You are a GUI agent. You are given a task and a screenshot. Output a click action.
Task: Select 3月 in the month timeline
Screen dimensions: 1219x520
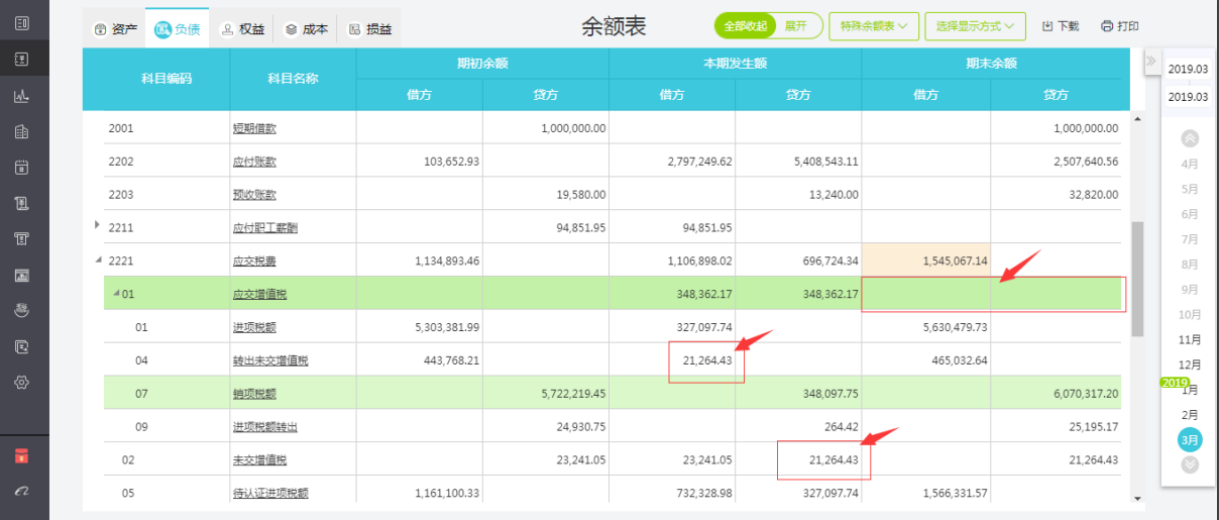(x=1189, y=439)
